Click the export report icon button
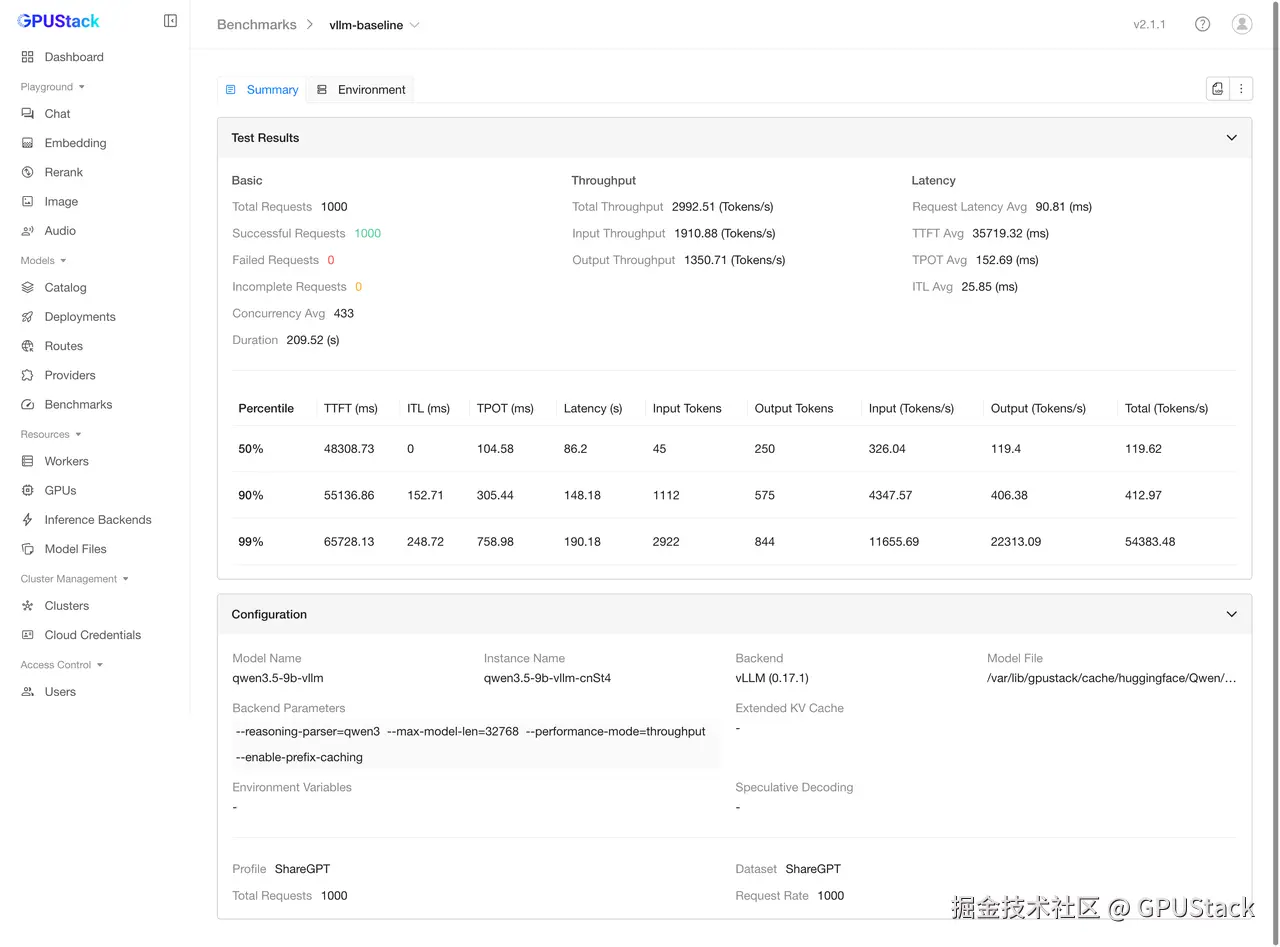Viewport: 1280px width, 947px height. (x=1217, y=89)
